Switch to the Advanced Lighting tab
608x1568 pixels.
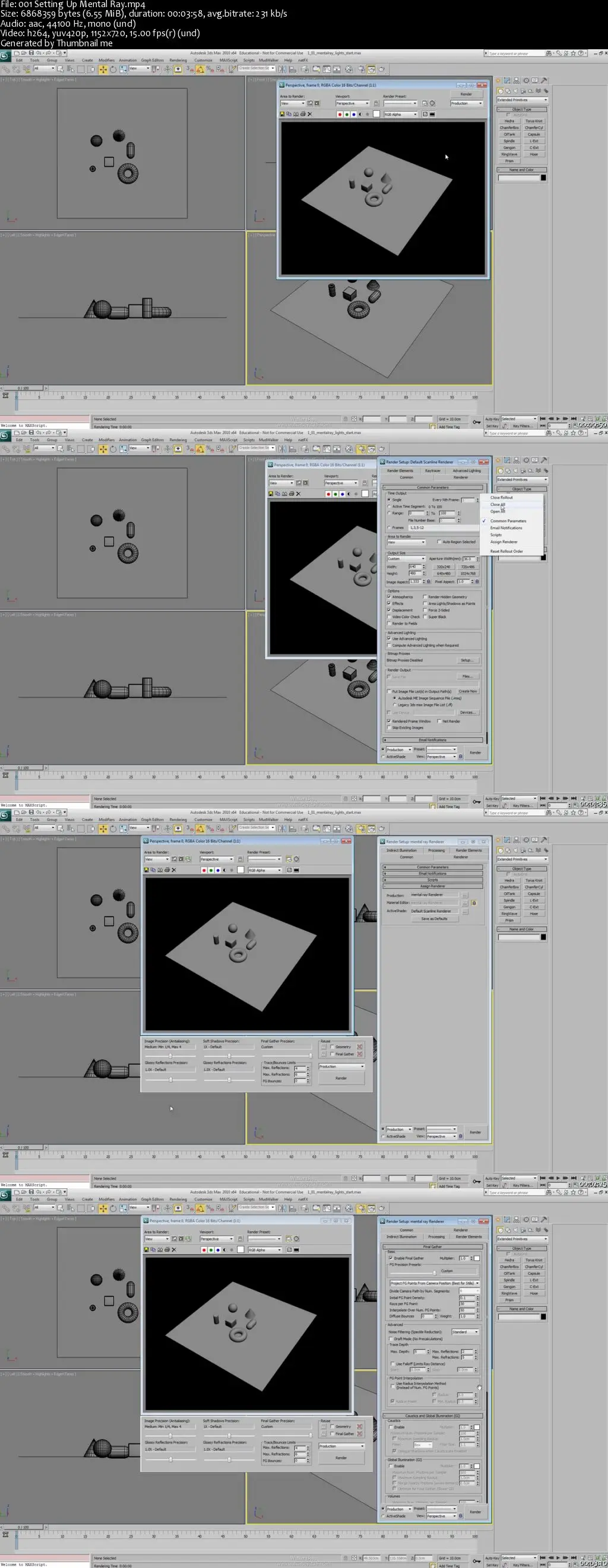click(x=467, y=470)
